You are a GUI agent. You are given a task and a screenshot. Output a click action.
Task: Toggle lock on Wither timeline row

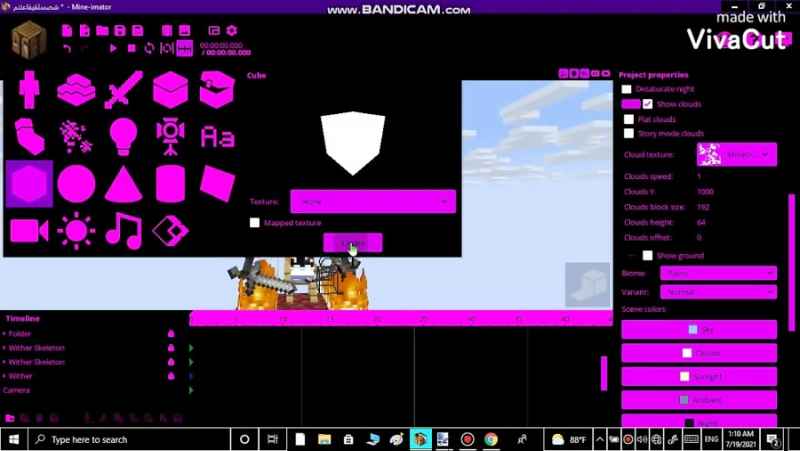(171, 376)
